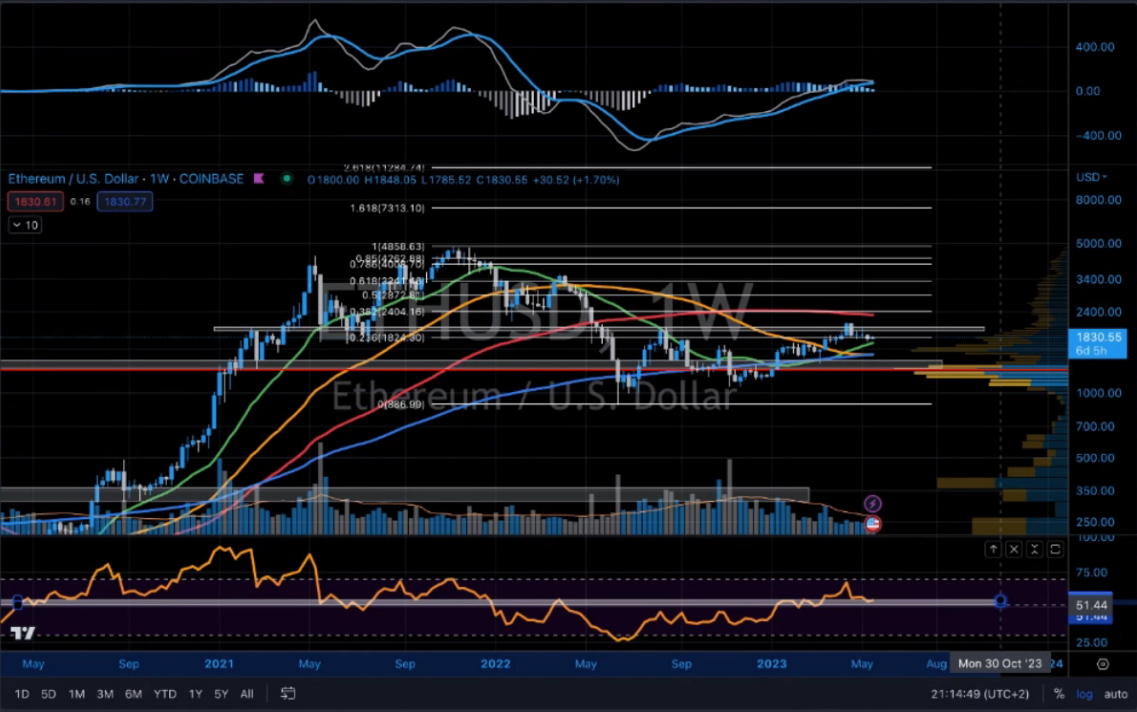Image resolution: width=1137 pixels, height=712 pixels.
Task: Click the US flag economic event marker
Action: click(872, 523)
